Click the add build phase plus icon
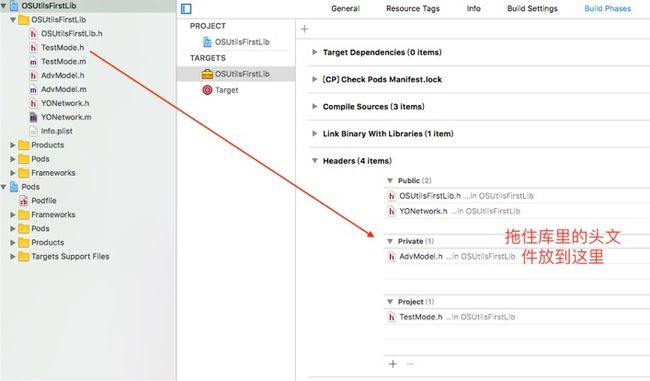The image size is (650, 381). click(x=304, y=29)
